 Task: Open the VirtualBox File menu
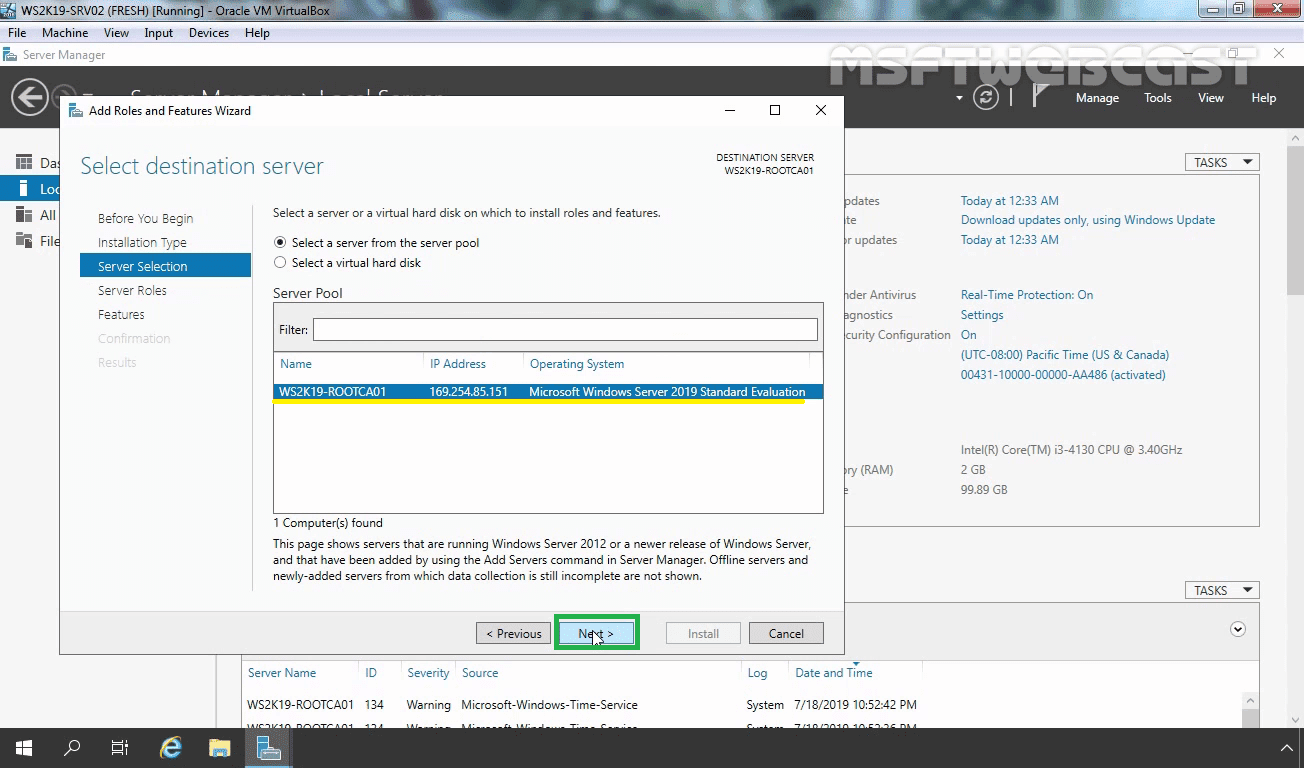coord(17,33)
